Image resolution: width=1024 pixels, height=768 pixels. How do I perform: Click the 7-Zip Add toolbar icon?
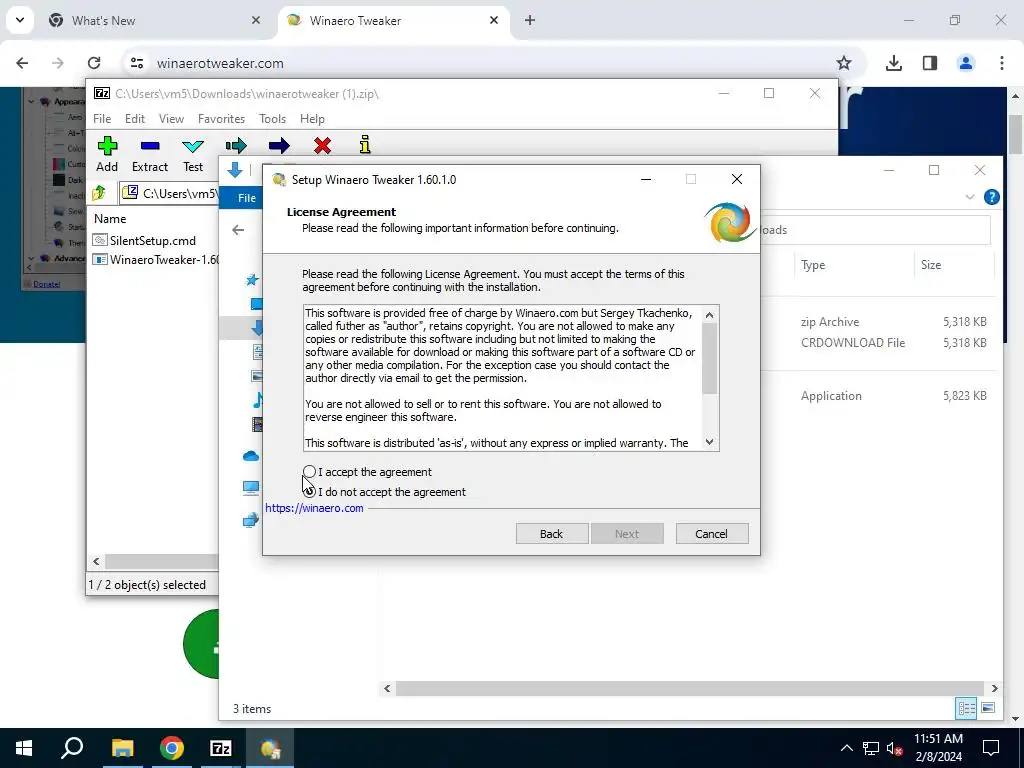pos(107,154)
